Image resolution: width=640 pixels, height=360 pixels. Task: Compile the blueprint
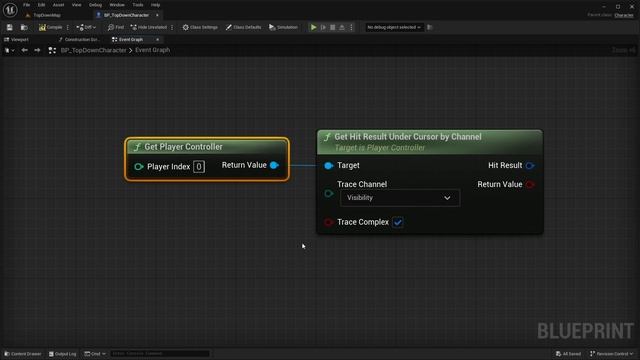click(51, 27)
